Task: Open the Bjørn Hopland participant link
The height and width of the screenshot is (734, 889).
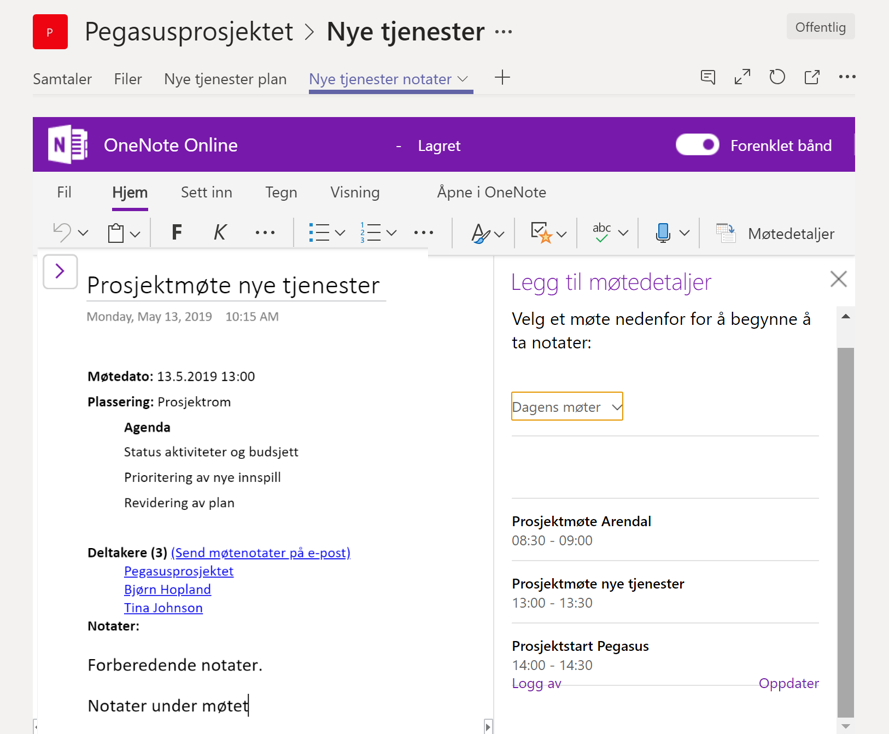Action: point(167,589)
